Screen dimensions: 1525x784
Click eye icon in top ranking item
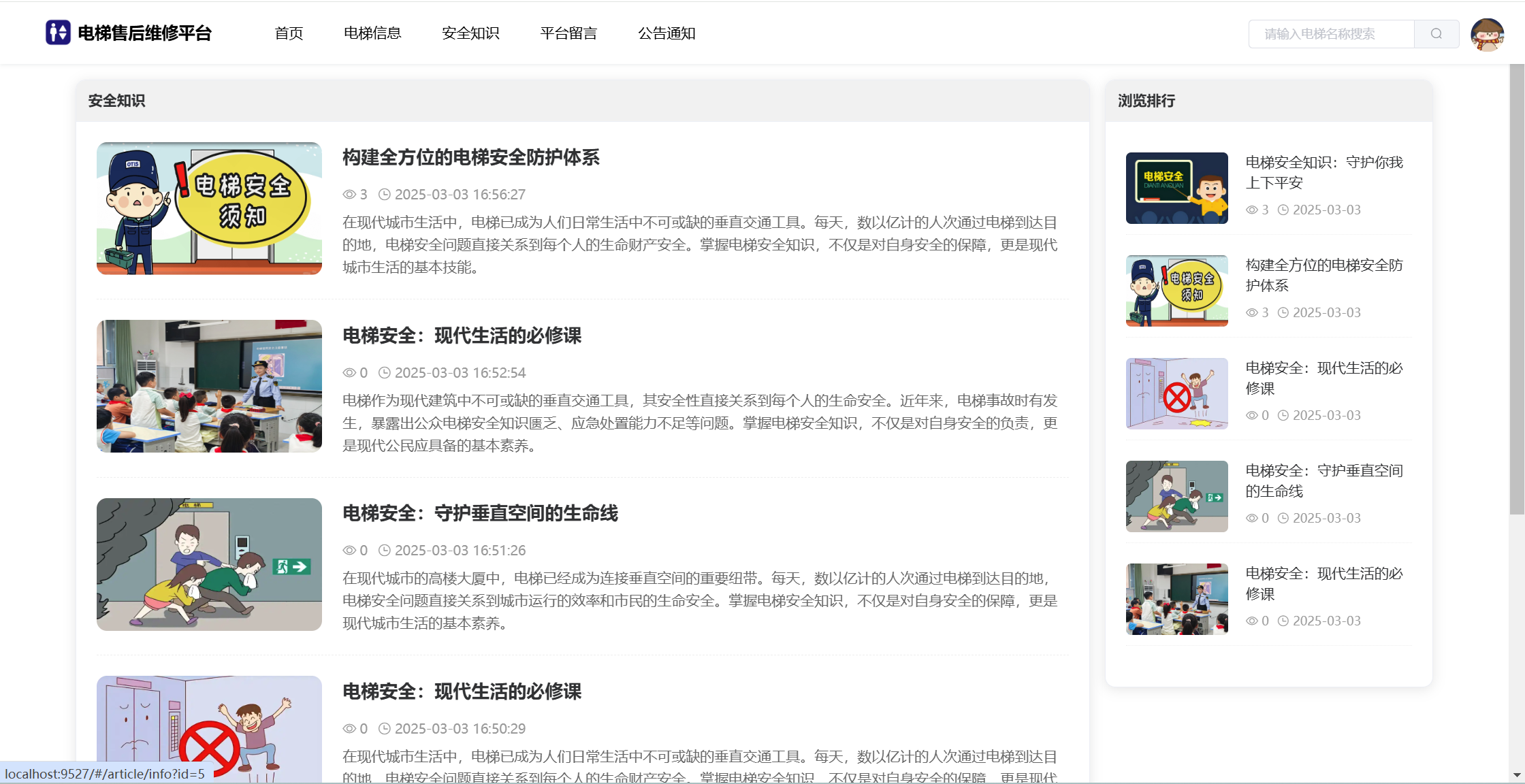[x=1251, y=210]
